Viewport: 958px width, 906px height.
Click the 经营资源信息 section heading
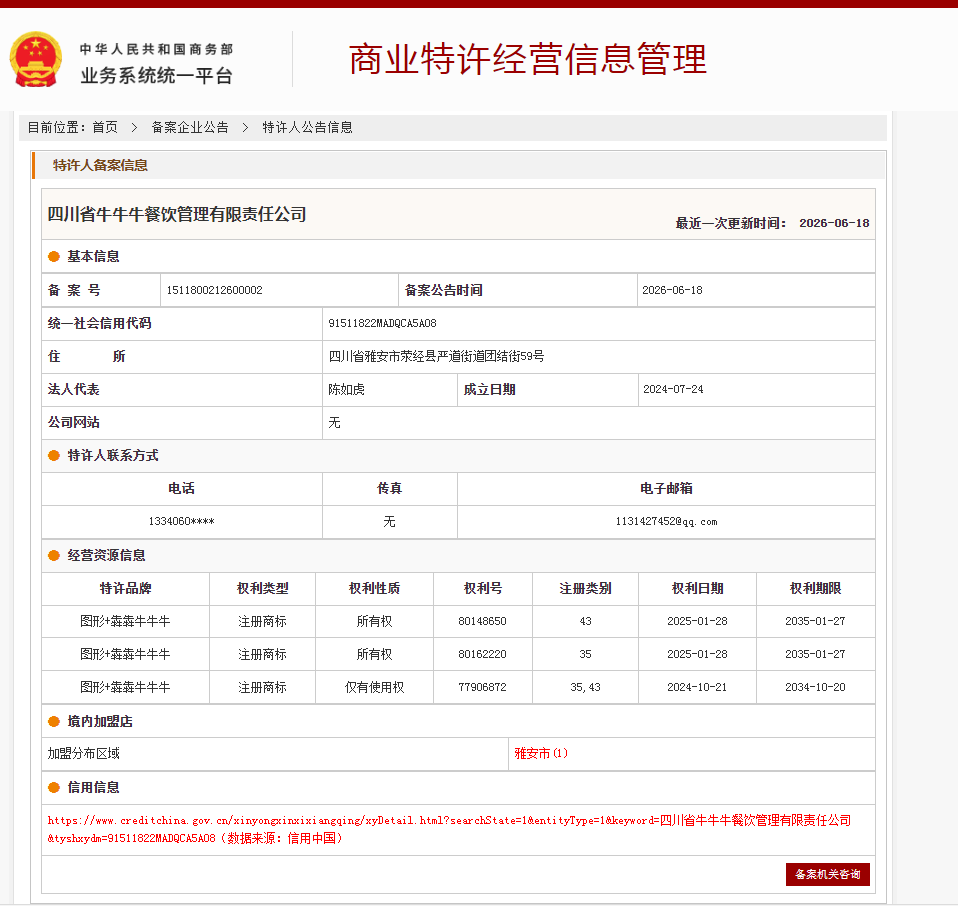(106, 555)
